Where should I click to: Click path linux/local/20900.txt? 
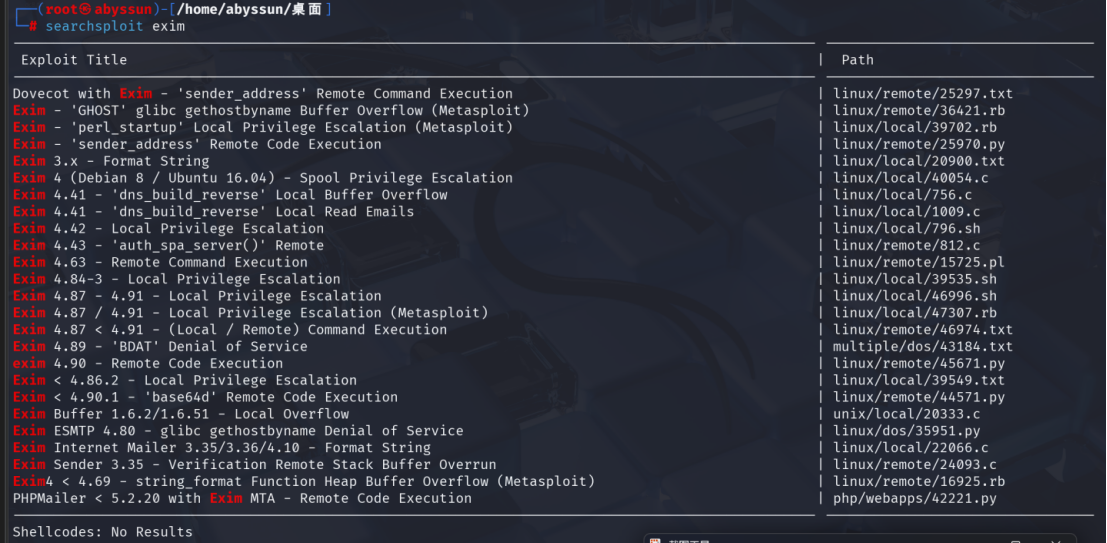919,161
